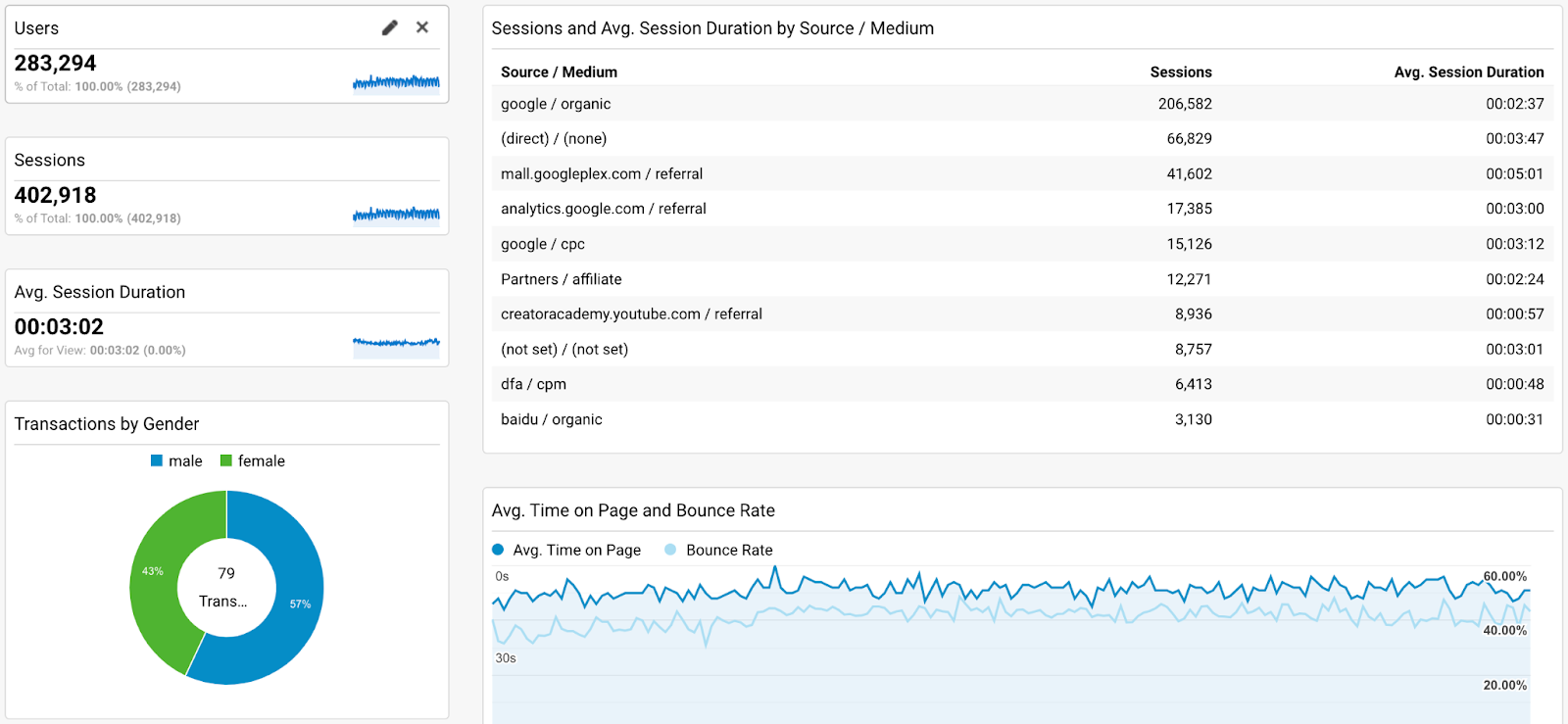This screenshot has height=724, width=1568.
Task: Click the Users sparkline chart
Action: [396, 82]
